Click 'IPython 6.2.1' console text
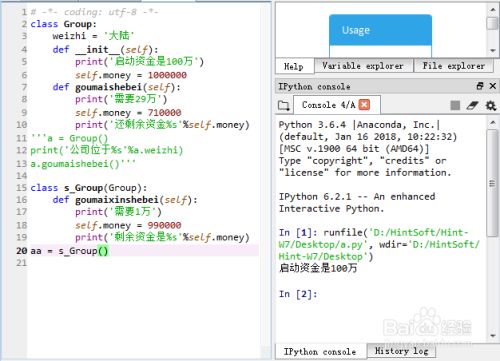Viewport: 500px width, 361px height. (x=315, y=197)
